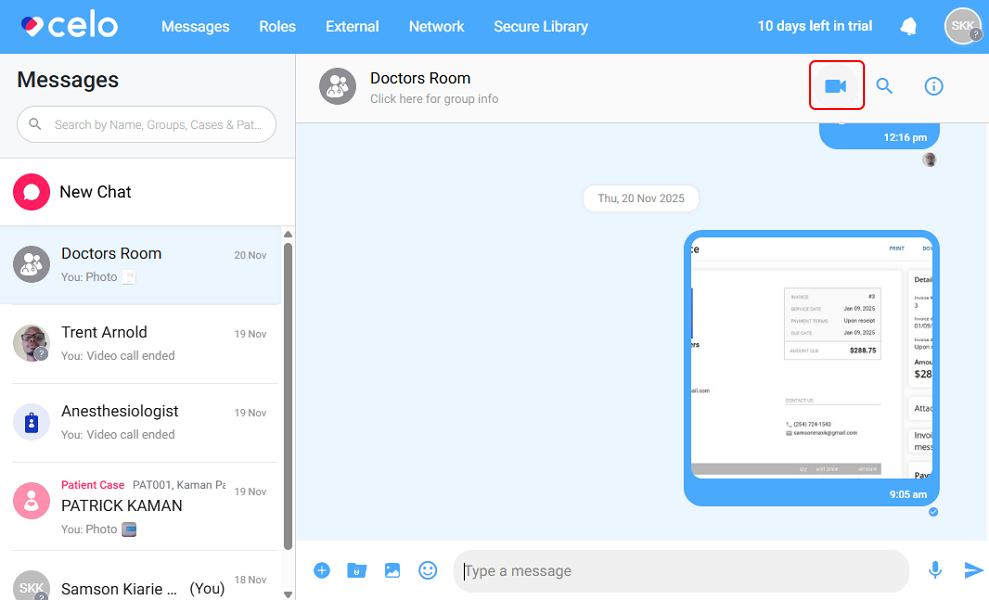Open search within the Doctors Room conversation
The height and width of the screenshot is (600, 989).
click(884, 85)
